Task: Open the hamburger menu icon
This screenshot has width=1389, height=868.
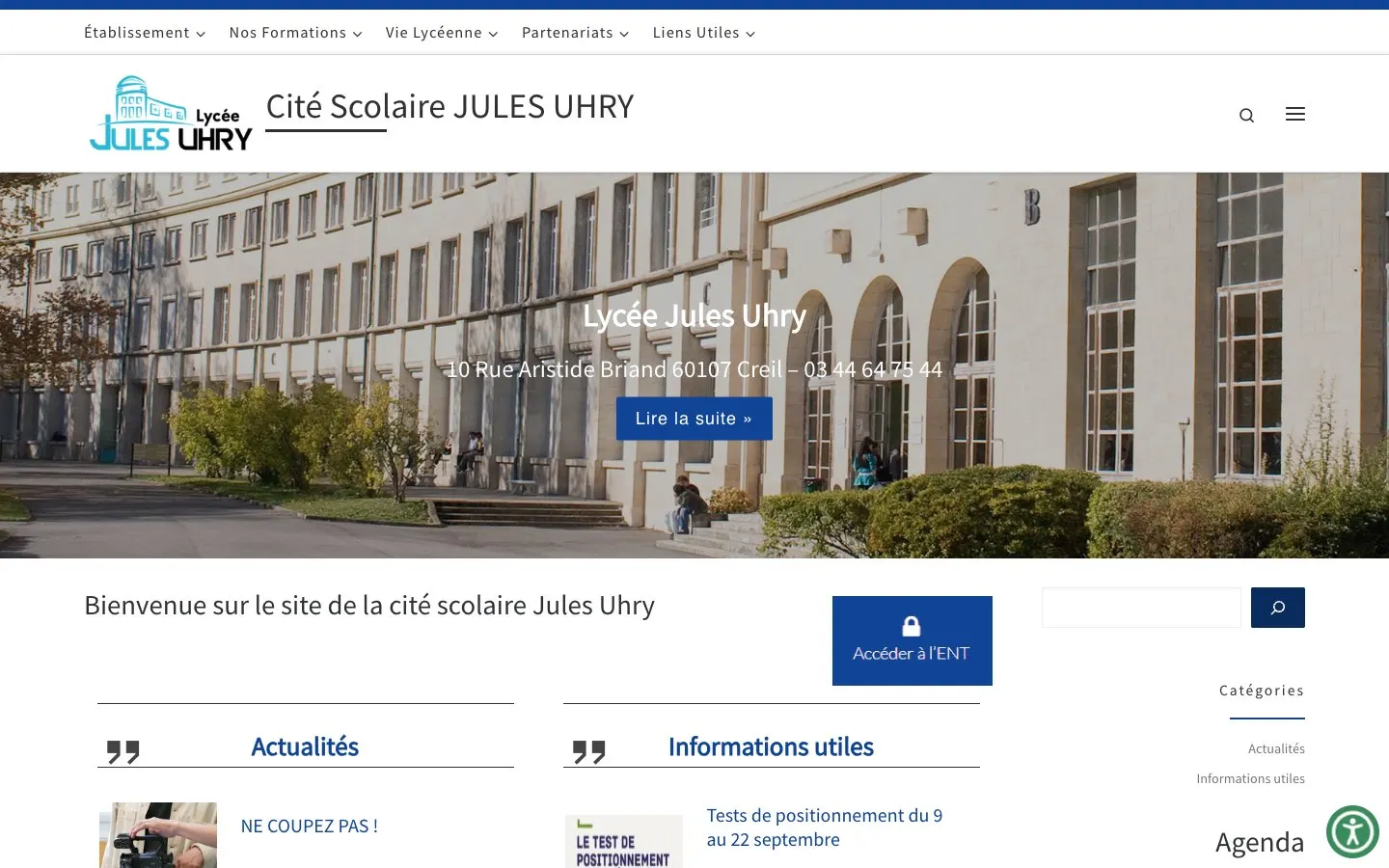Action: tap(1295, 114)
